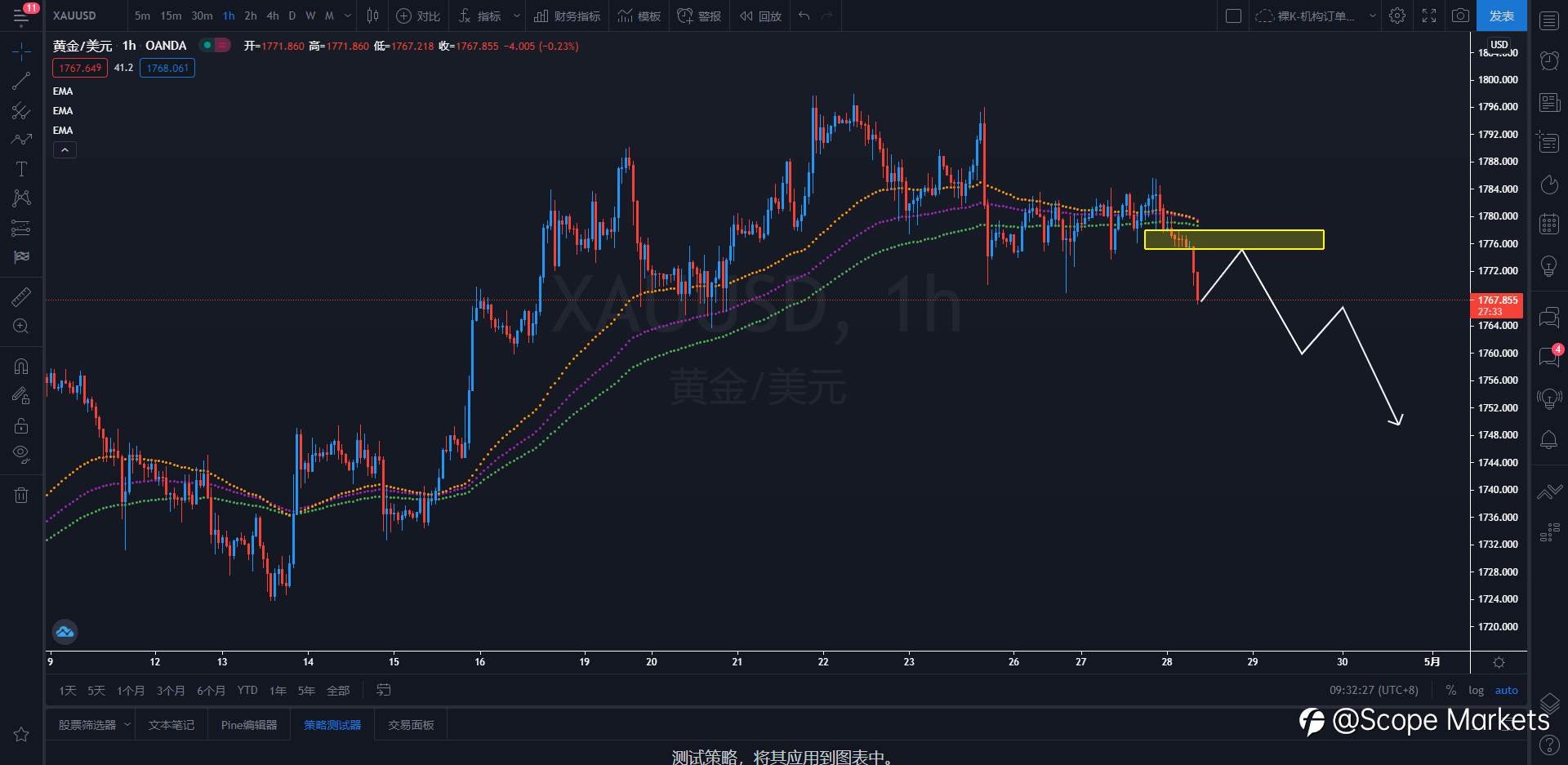
Task: Open indicator templates menu
Action: click(x=639, y=16)
